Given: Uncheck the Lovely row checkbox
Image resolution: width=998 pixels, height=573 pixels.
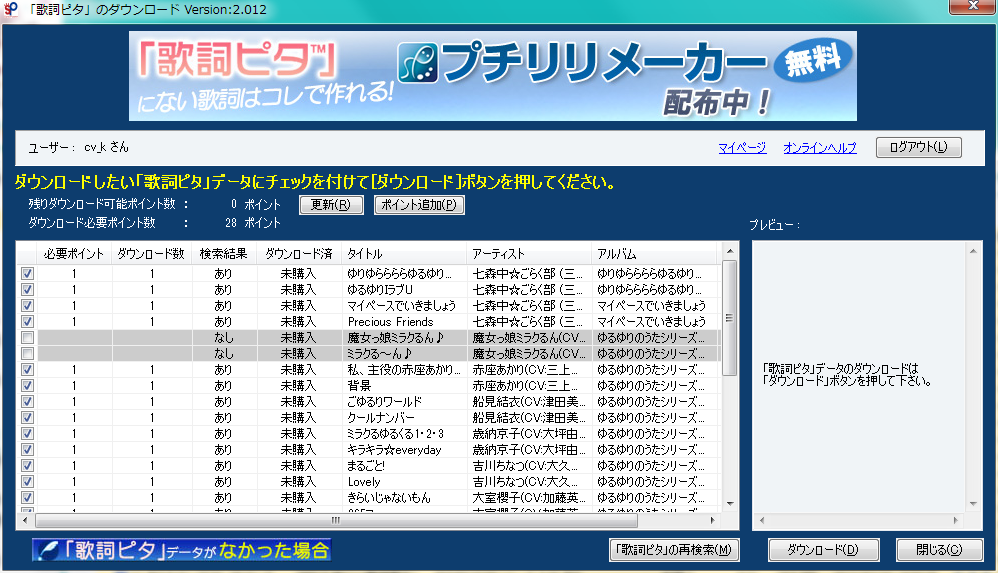Looking at the screenshot, I should pyautogui.click(x=27, y=482).
